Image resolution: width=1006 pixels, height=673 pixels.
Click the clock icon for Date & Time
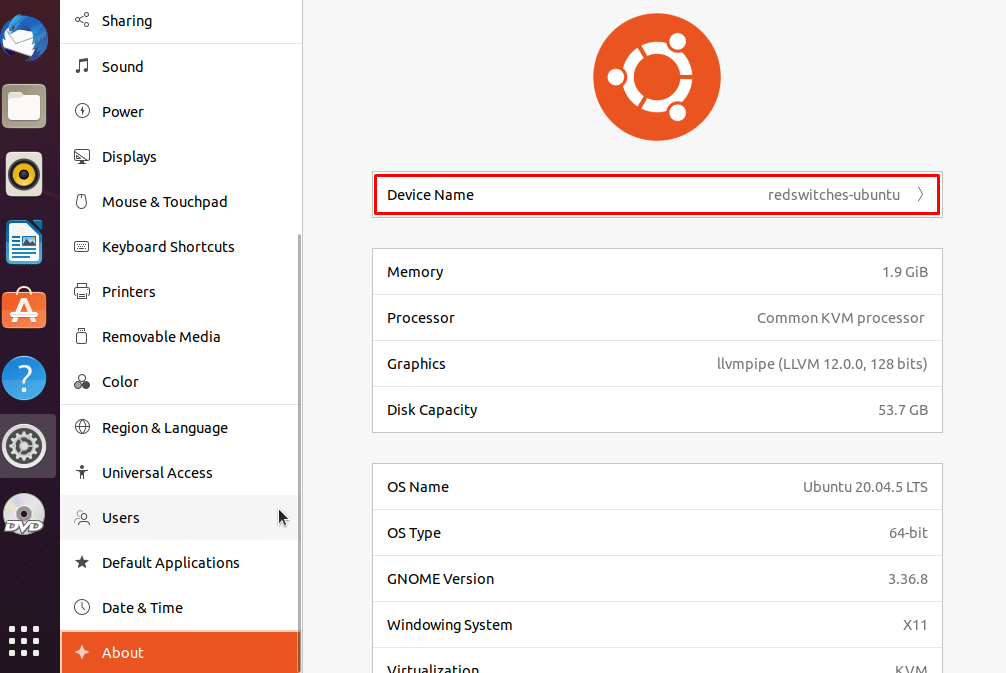click(x=82, y=607)
